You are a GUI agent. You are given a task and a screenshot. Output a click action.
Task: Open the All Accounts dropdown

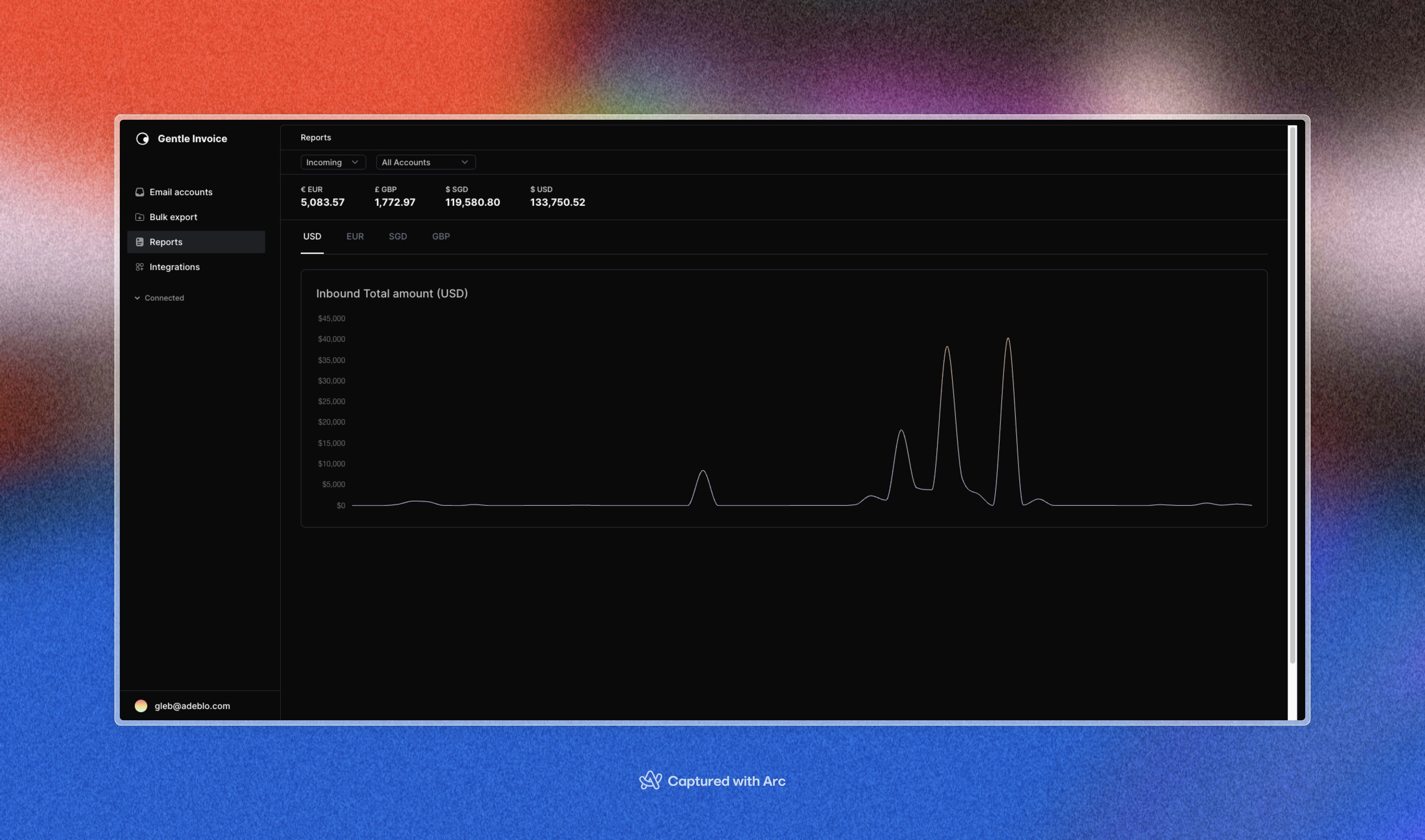click(x=425, y=162)
